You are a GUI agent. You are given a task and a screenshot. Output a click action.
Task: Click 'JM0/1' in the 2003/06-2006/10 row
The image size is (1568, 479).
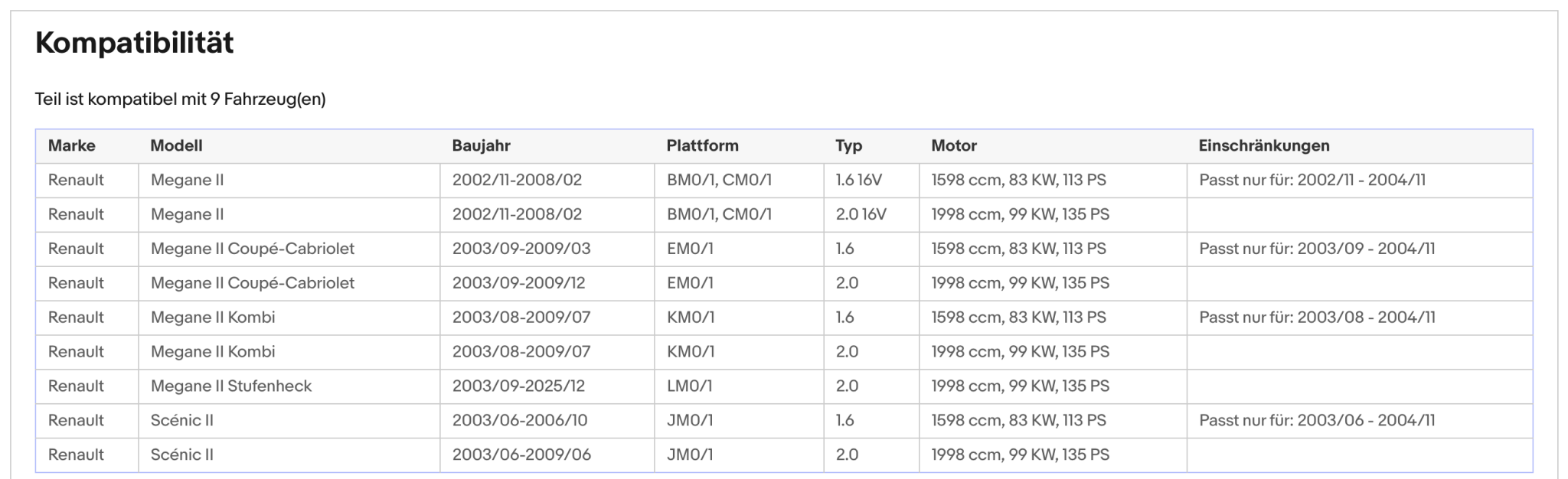[x=690, y=420]
